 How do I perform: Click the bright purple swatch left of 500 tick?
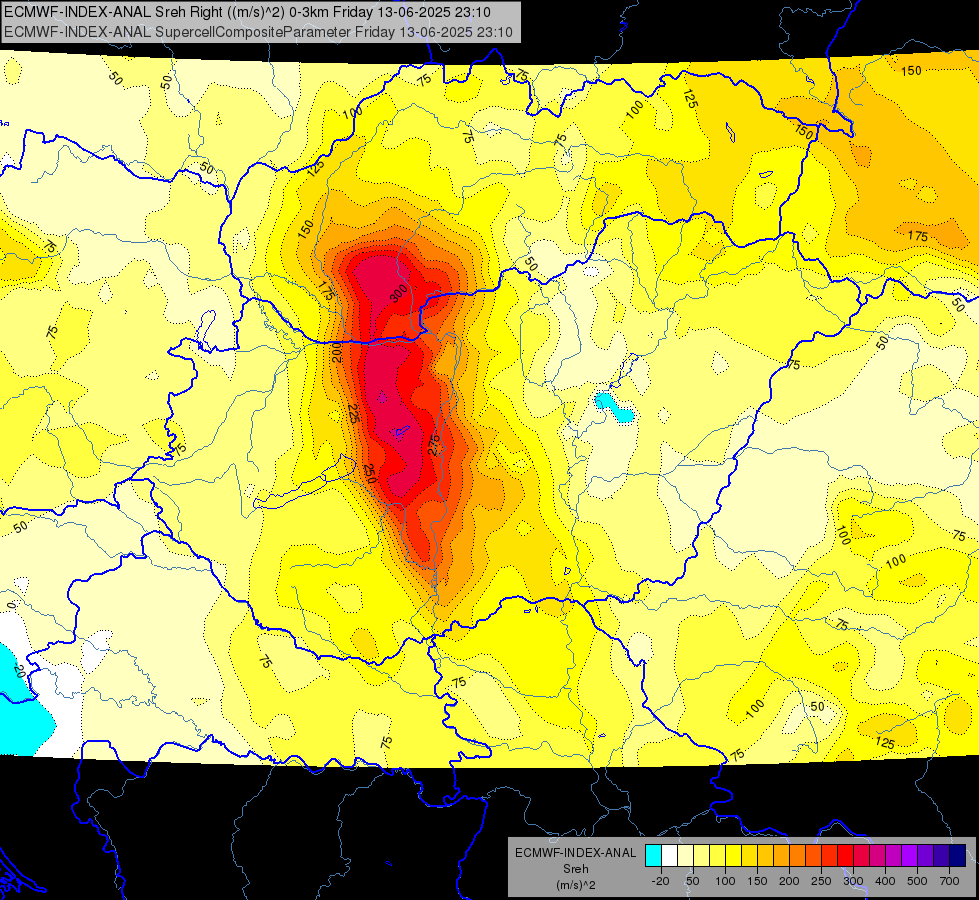pos(910,856)
